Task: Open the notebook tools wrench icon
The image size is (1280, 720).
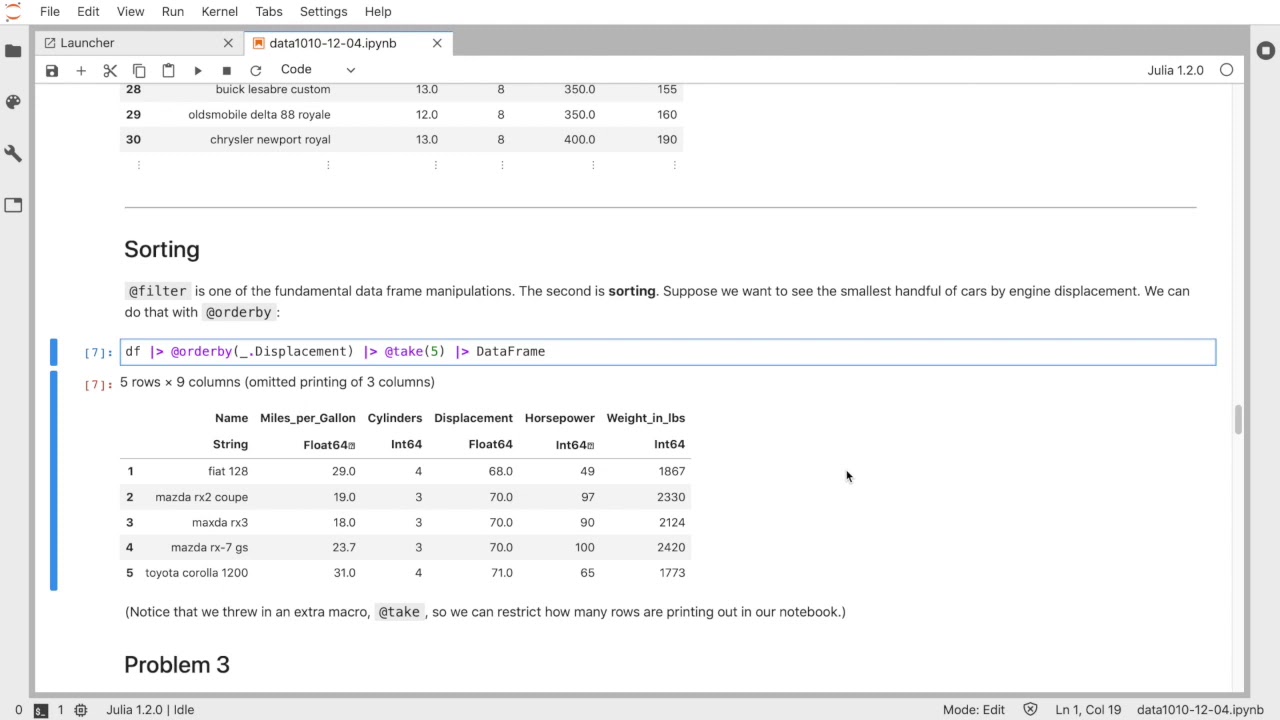Action: (13, 154)
